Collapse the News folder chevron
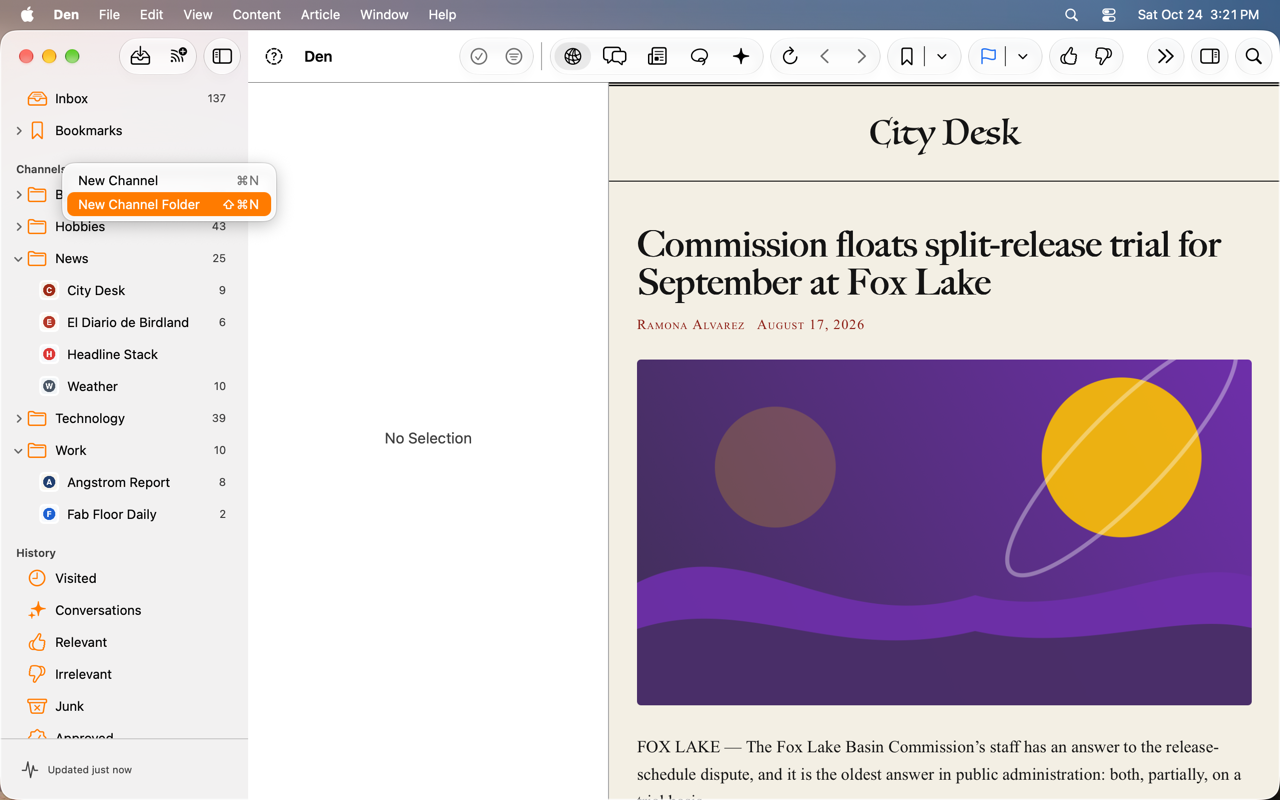The width and height of the screenshot is (1280, 800). tap(19, 259)
